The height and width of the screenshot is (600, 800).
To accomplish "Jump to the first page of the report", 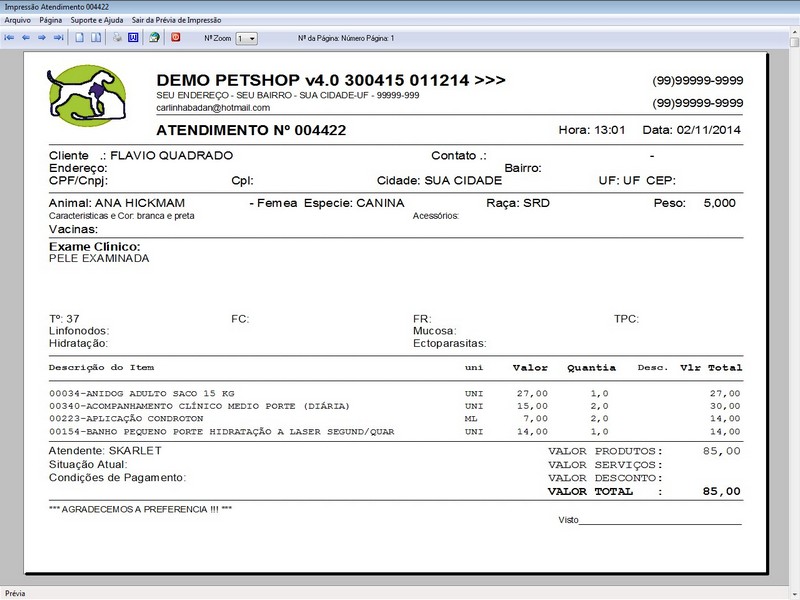I will (x=10, y=38).
